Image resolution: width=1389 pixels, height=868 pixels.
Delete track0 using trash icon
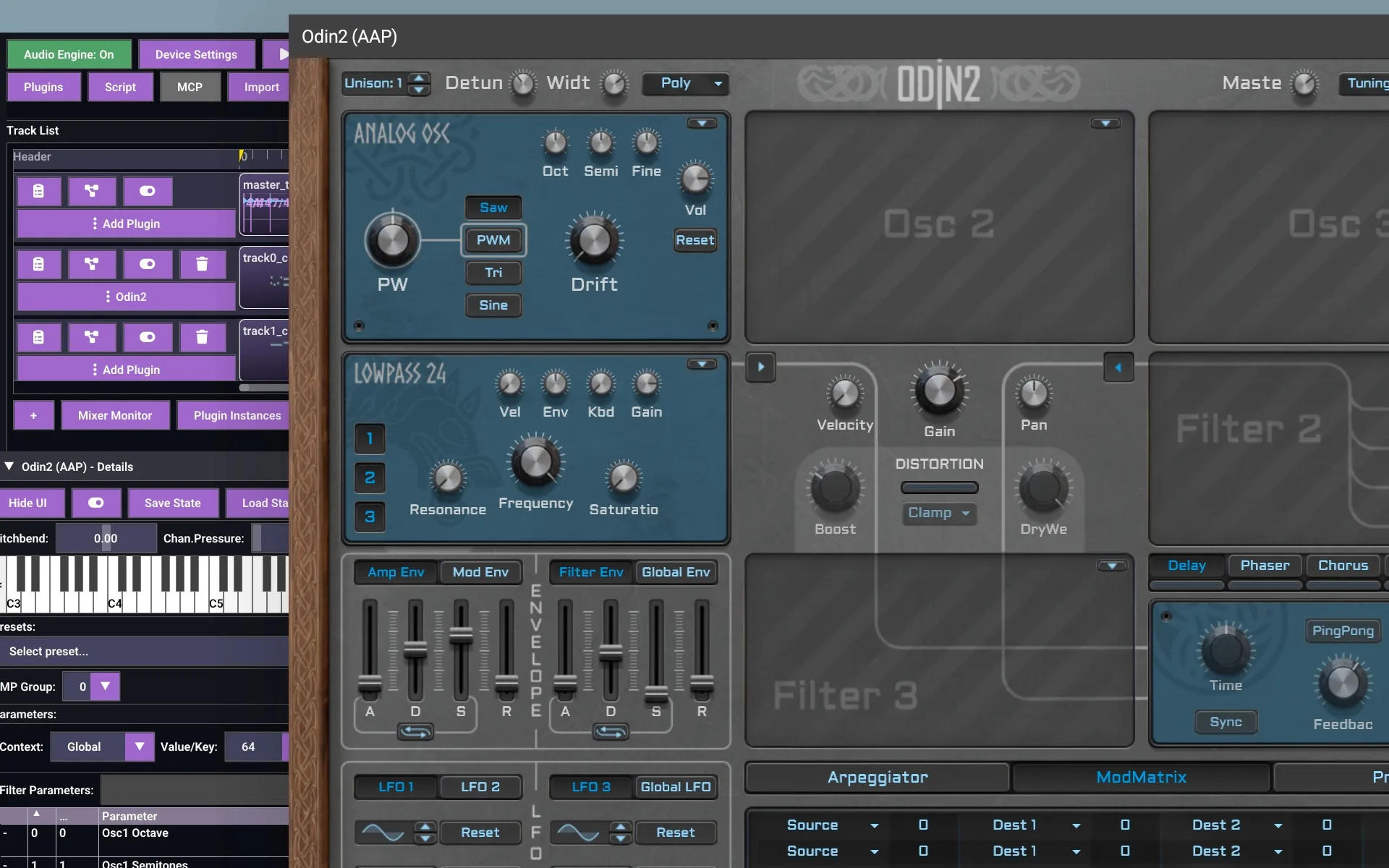pos(202,264)
